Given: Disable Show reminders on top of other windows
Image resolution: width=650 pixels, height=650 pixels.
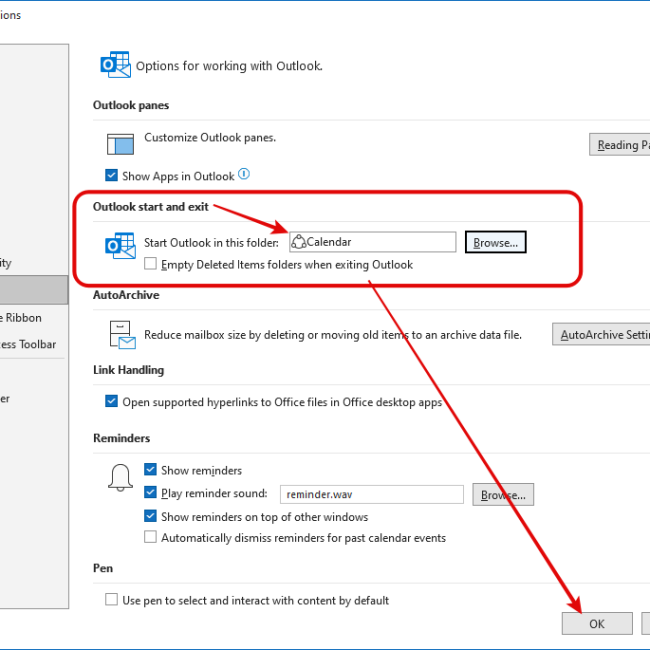Looking at the screenshot, I should [x=150, y=516].
